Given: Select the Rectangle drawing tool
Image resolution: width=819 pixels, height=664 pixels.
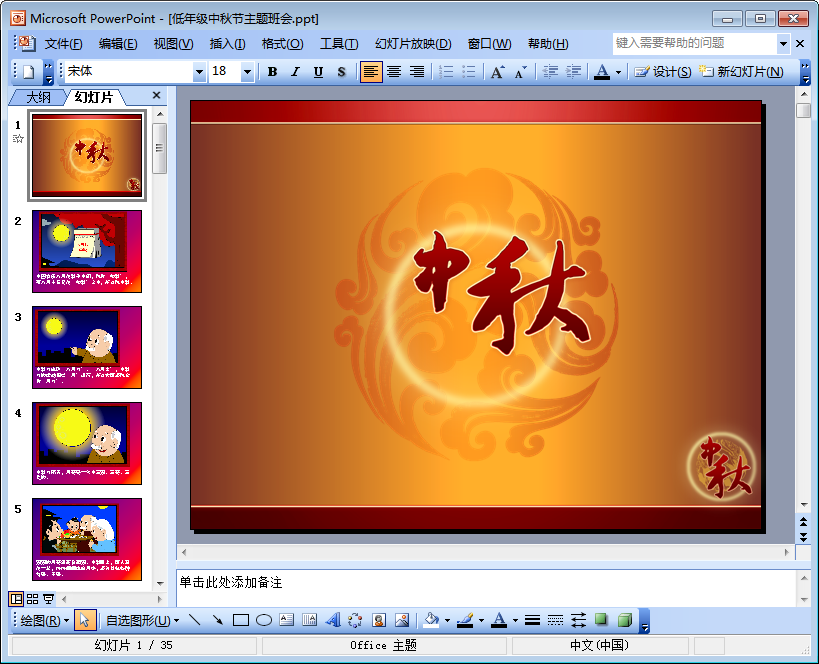Looking at the screenshot, I should click(241, 620).
